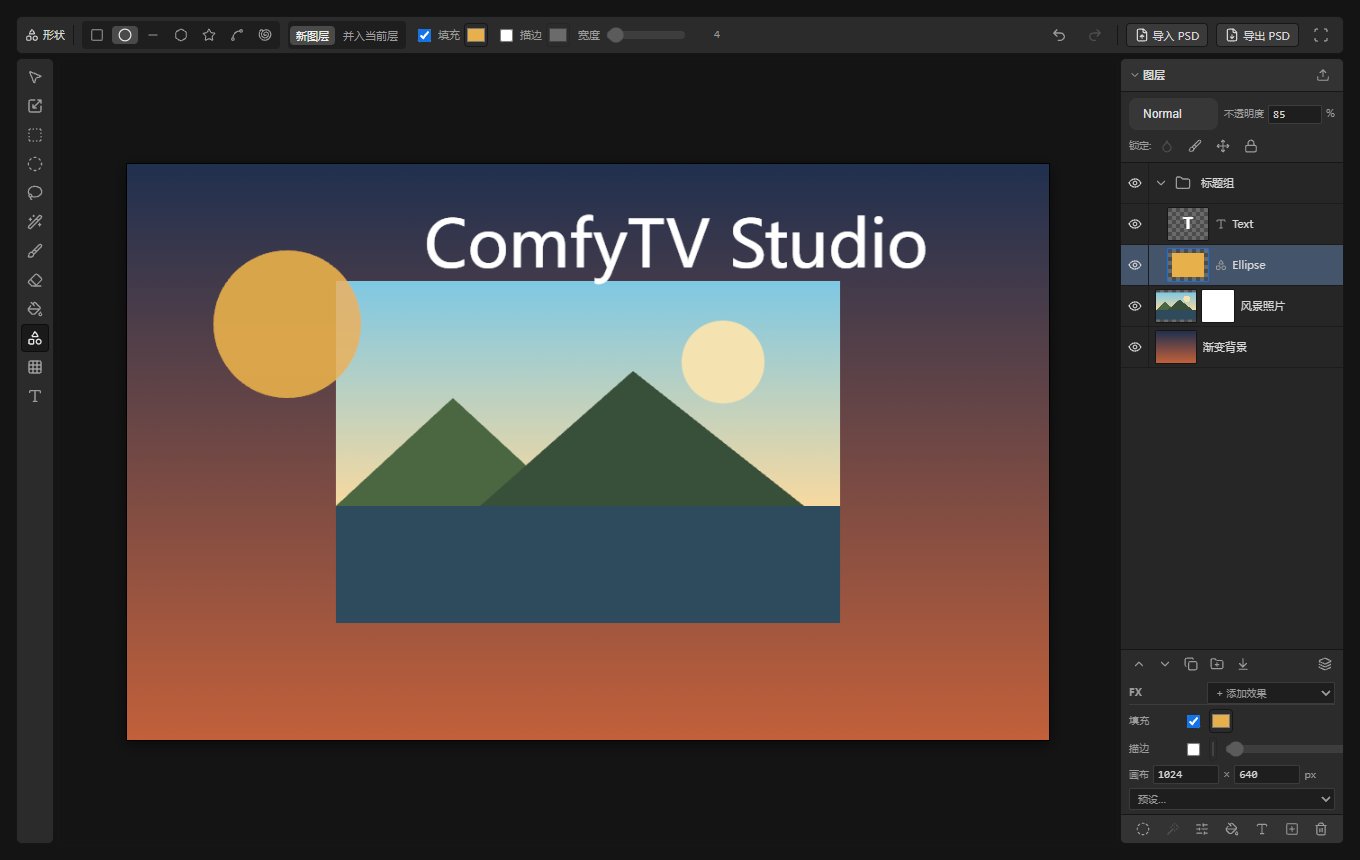Choose rectangle shape in the options bar
The height and width of the screenshot is (860, 1360).
97,35
